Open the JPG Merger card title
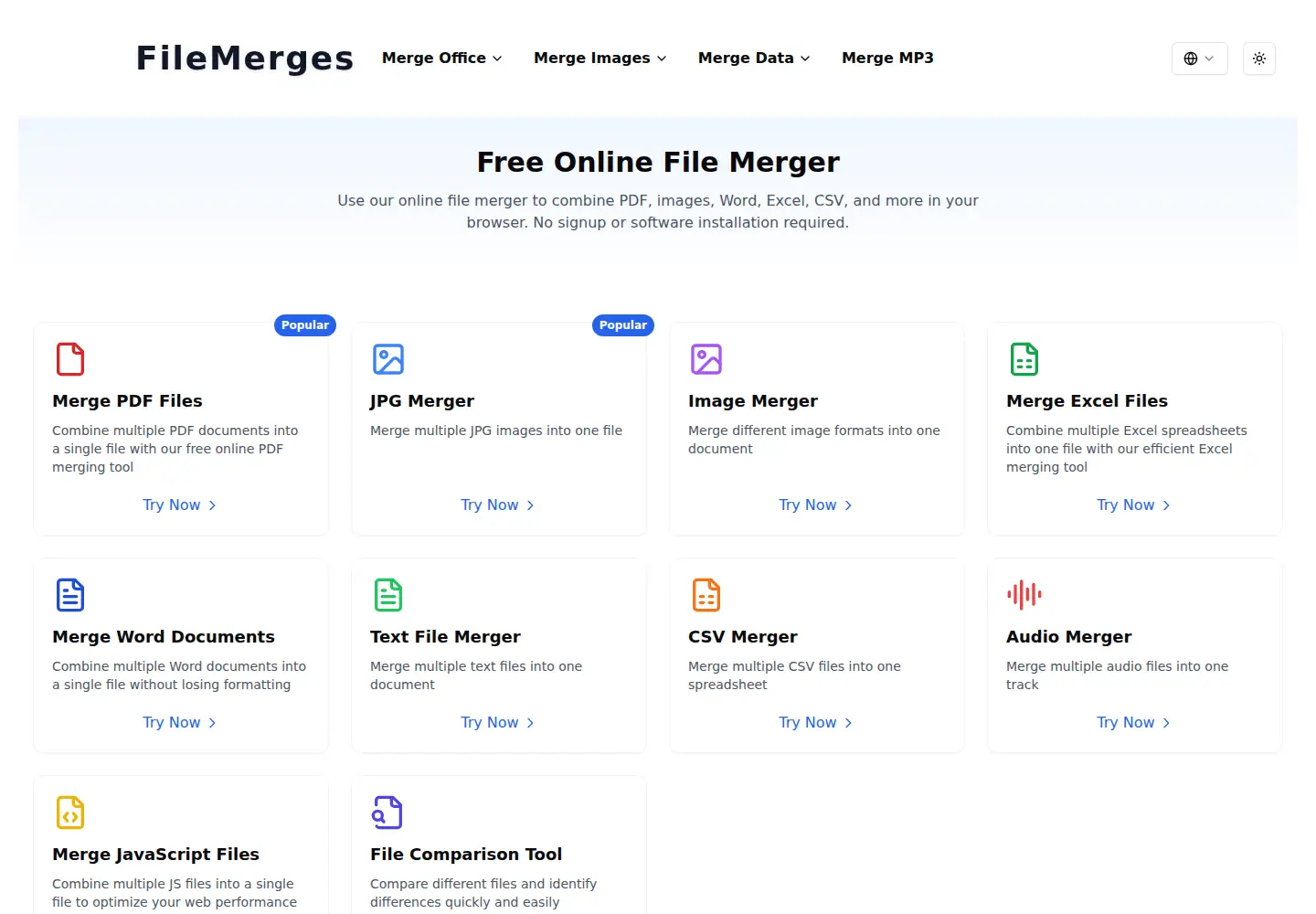Screen dimensions: 1316x914 click(x=422, y=400)
